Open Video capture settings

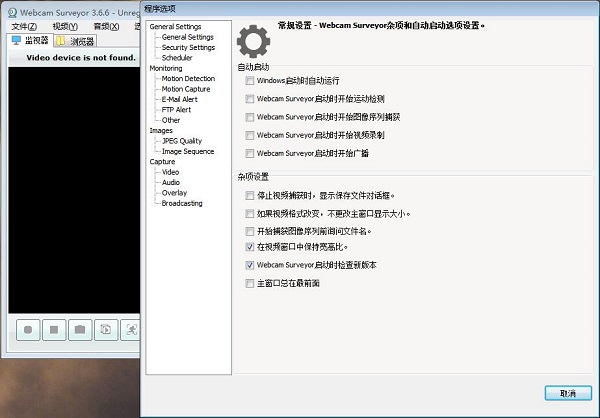pos(170,172)
